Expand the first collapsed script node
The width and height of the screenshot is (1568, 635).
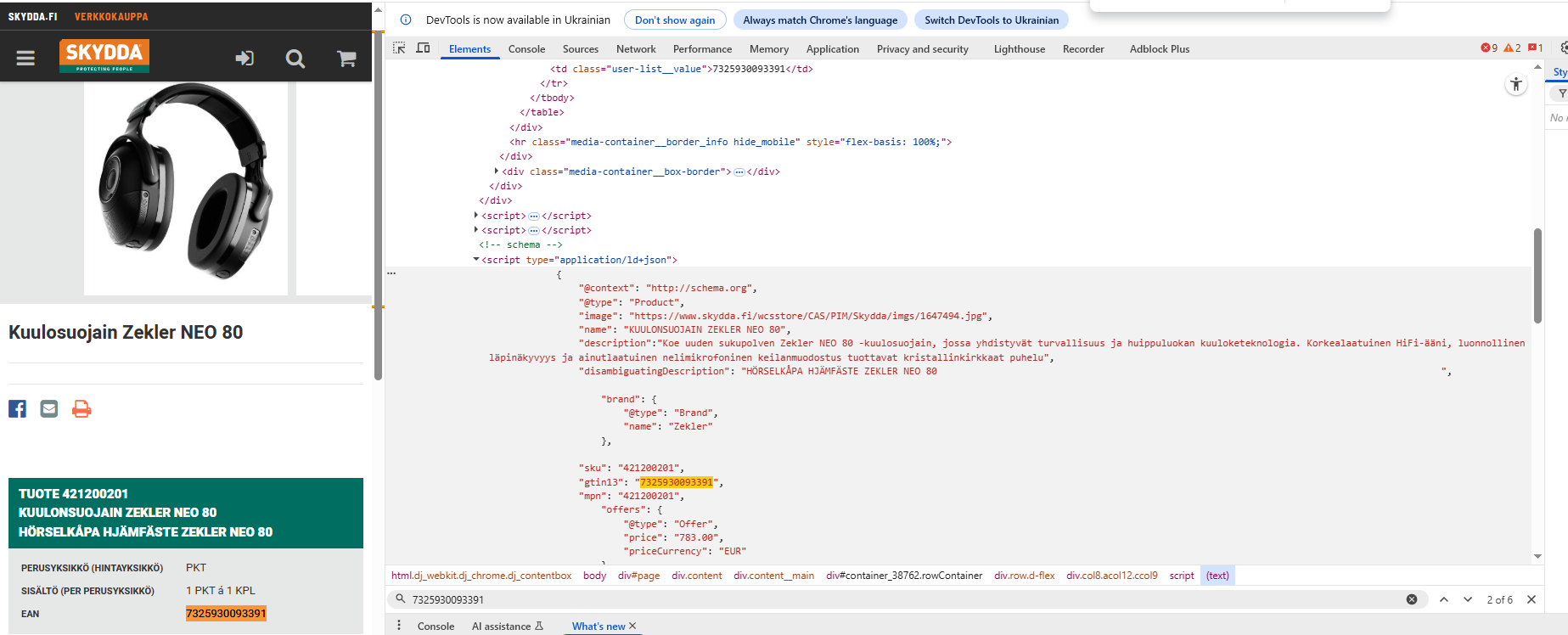click(476, 216)
